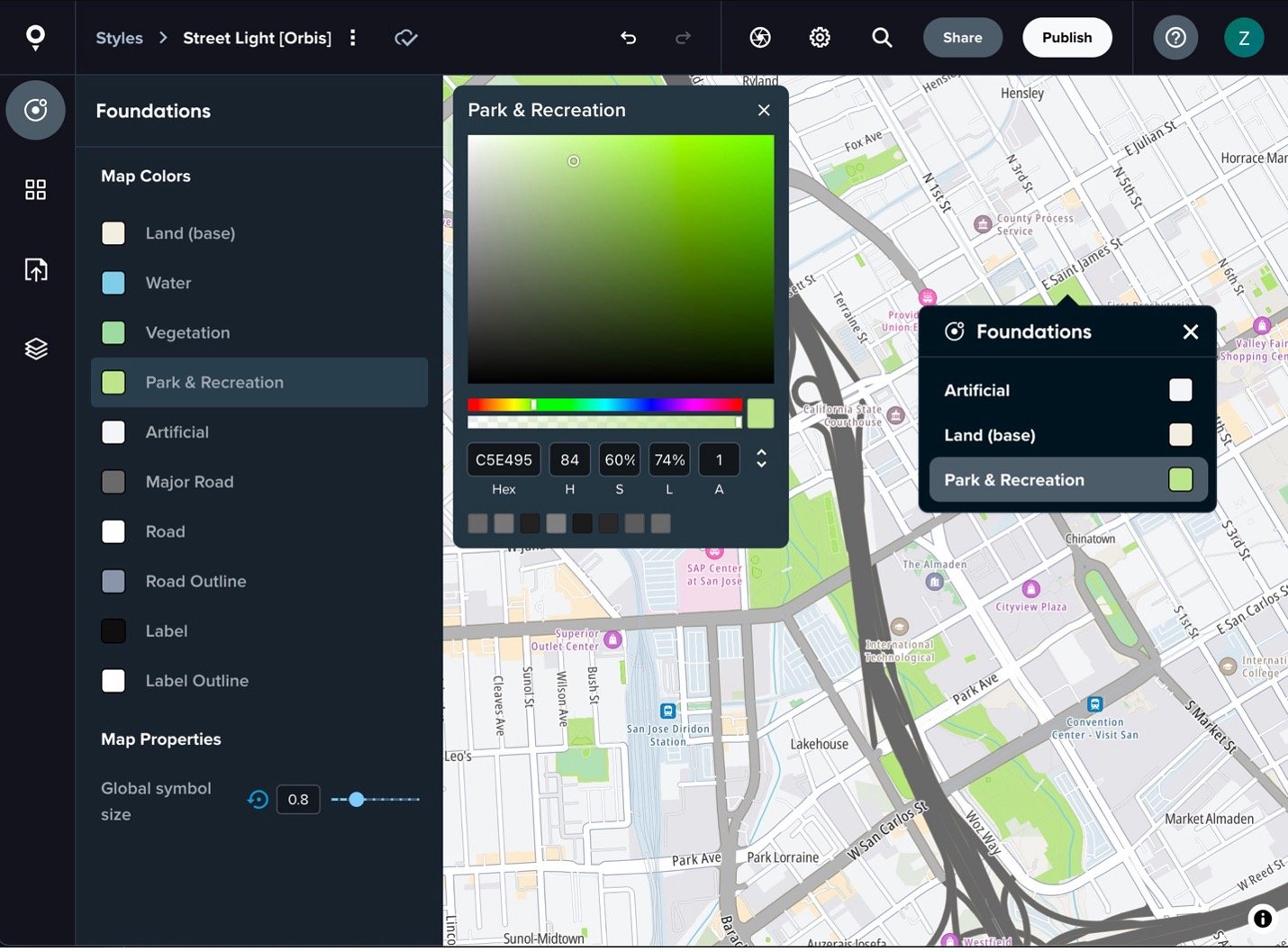Go to Styles breadcrumb
The image size is (1288, 952).
tap(119, 38)
